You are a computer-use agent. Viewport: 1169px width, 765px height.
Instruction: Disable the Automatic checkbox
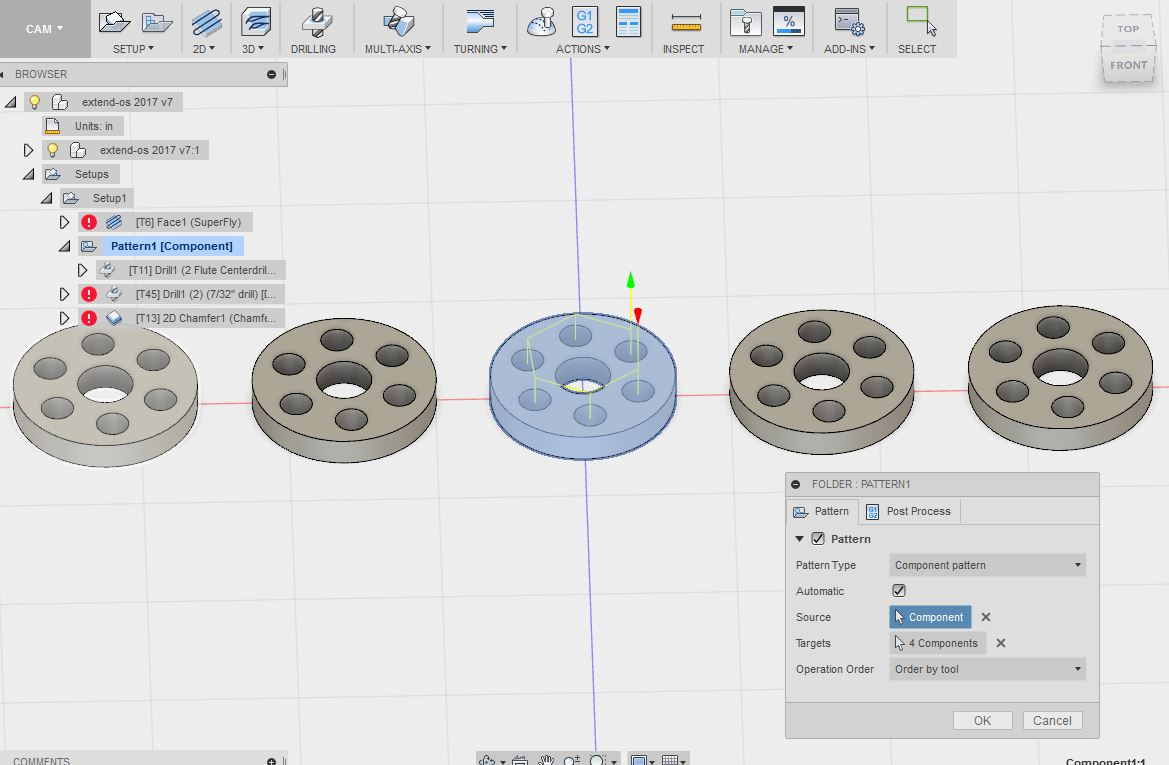(x=898, y=590)
